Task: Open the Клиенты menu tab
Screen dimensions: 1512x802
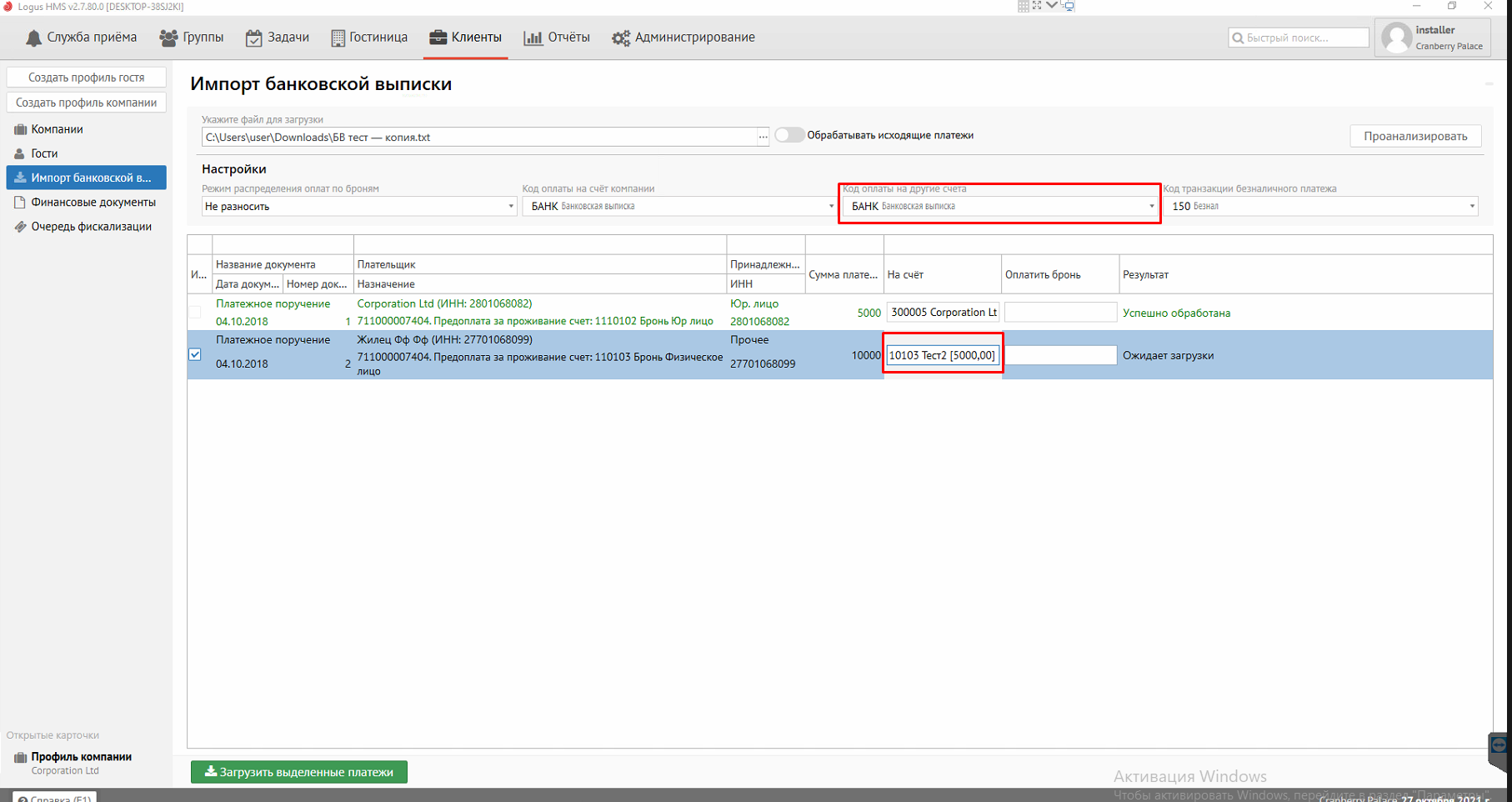Action: point(465,38)
